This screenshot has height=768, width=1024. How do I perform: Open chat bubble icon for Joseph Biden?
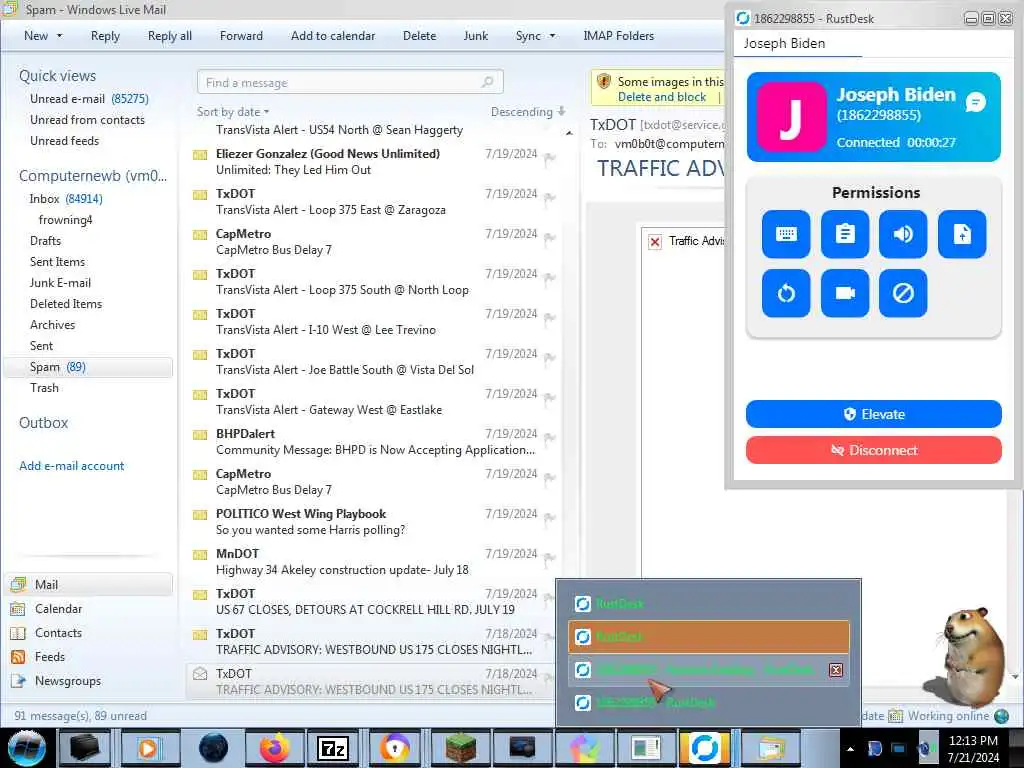(x=976, y=102)
